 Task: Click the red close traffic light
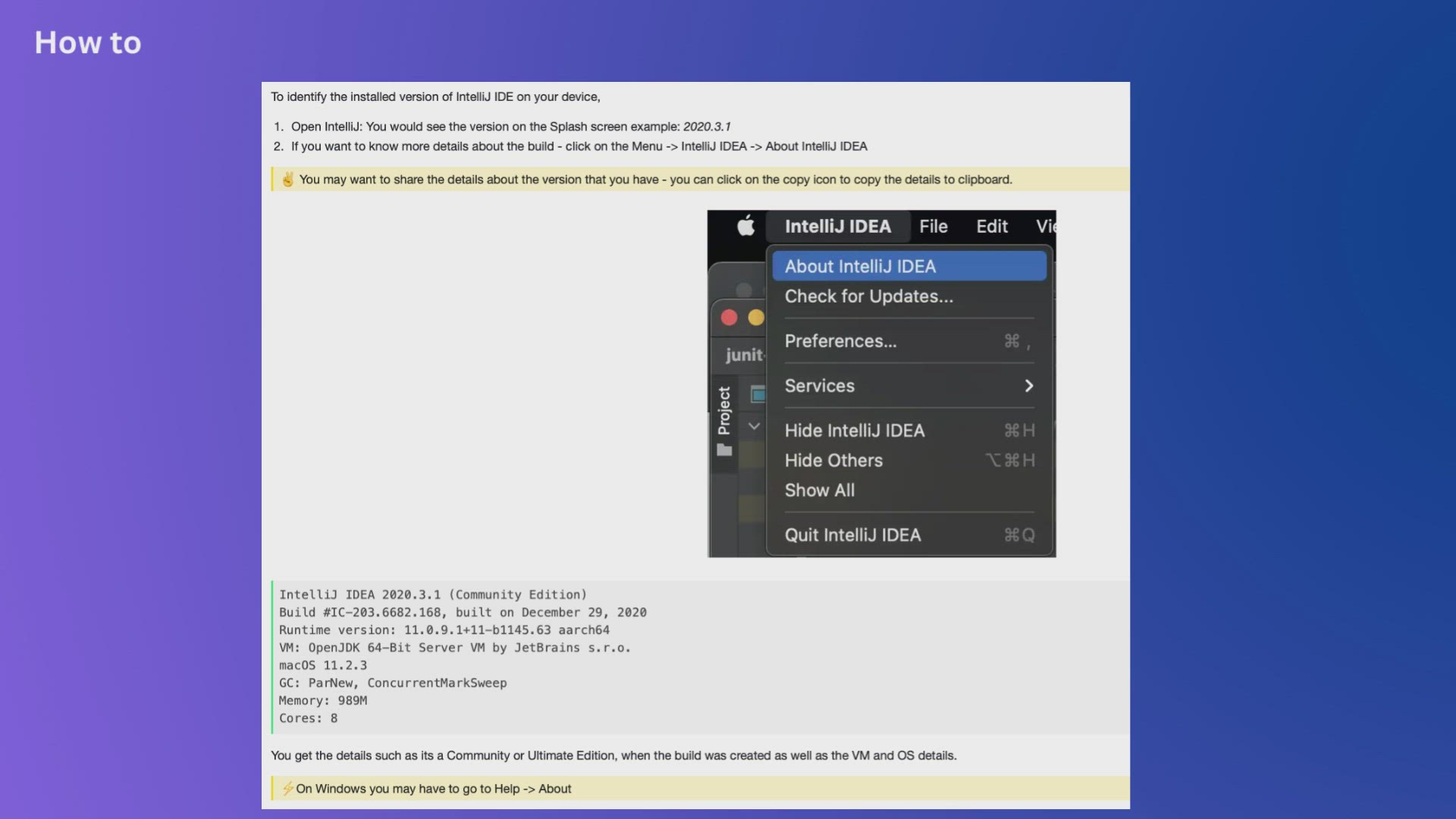click(729, 318)
